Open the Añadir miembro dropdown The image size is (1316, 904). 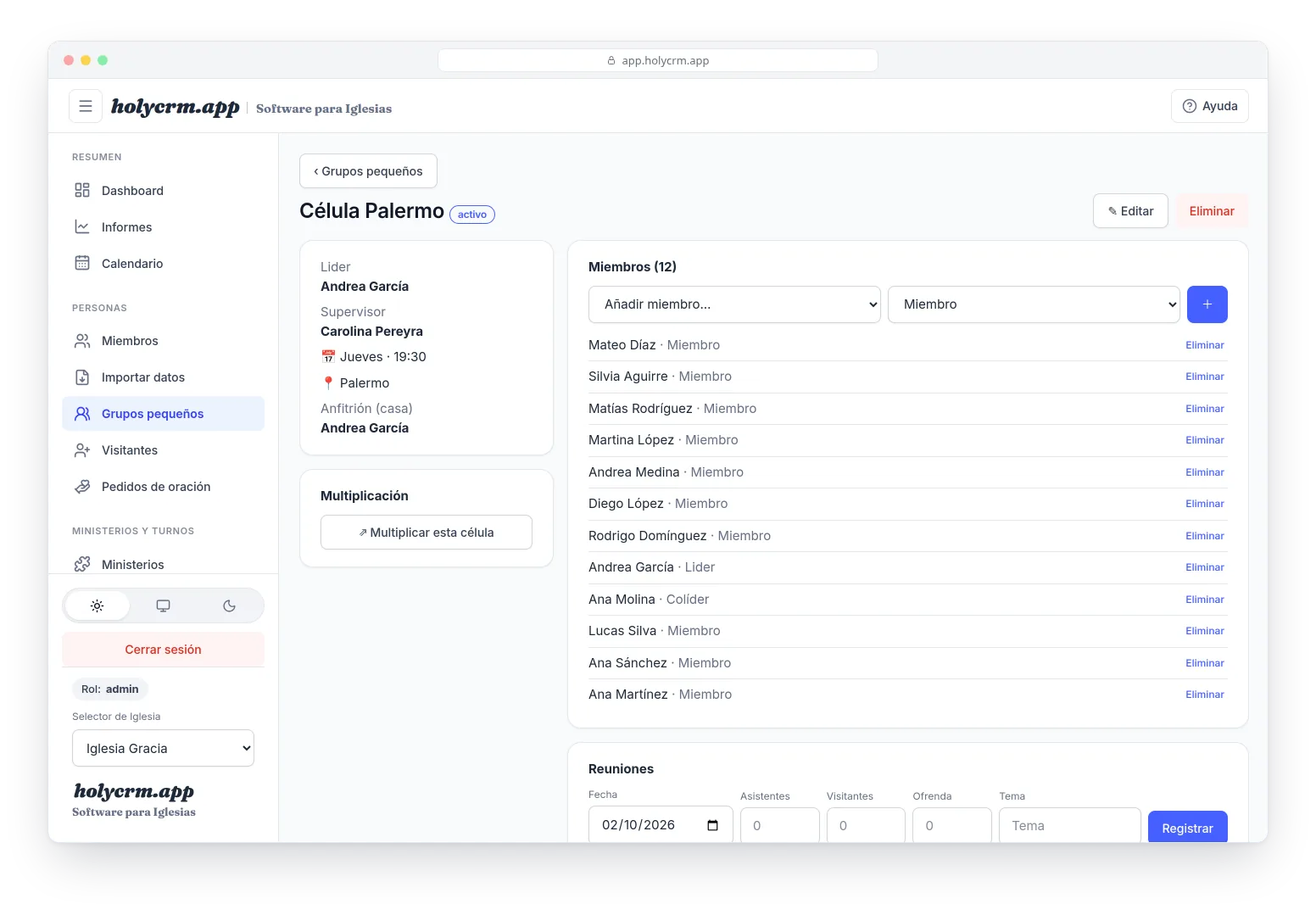click(x=734, y=304)
